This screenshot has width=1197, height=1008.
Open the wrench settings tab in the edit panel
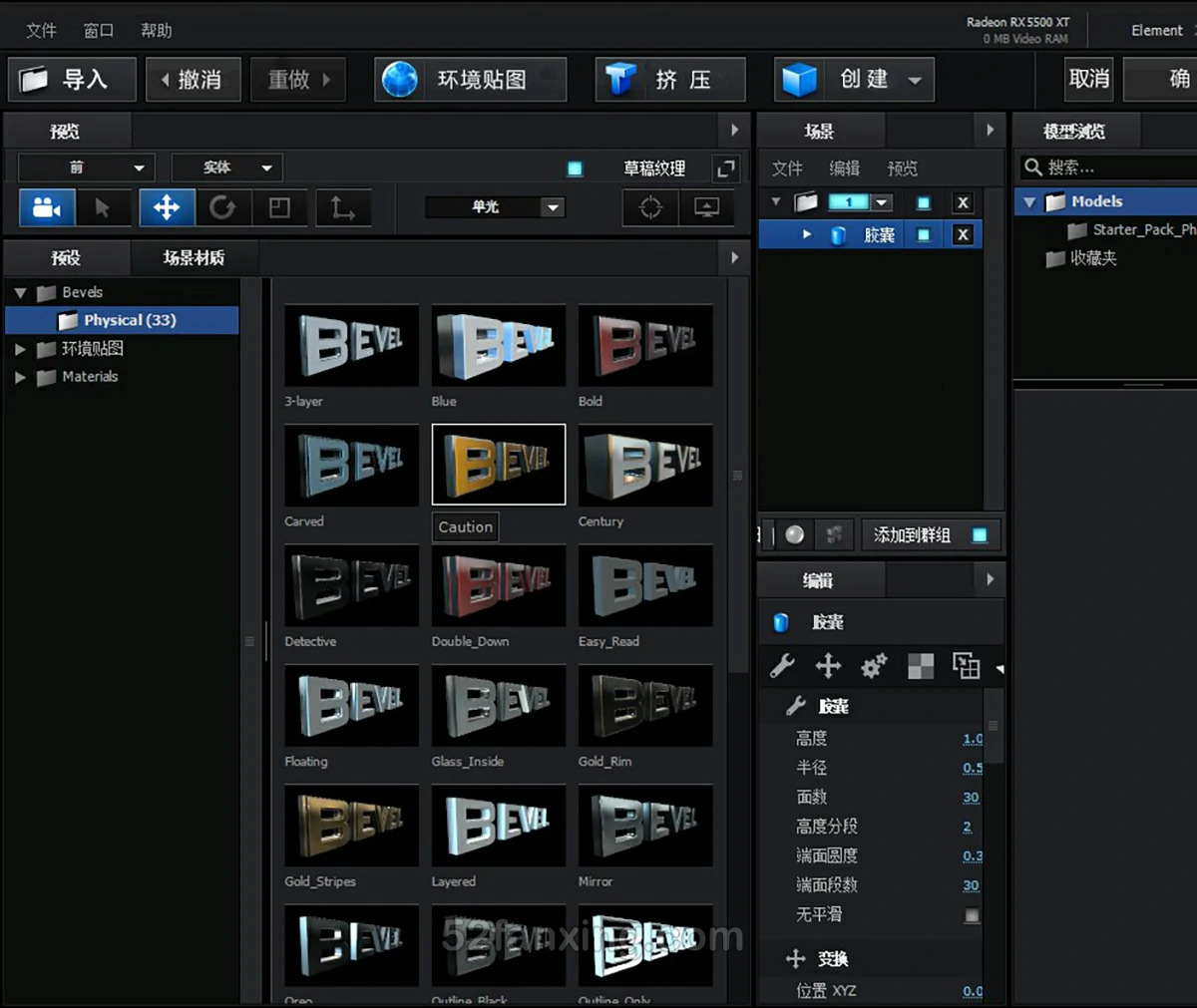click(x=782, y=665)
